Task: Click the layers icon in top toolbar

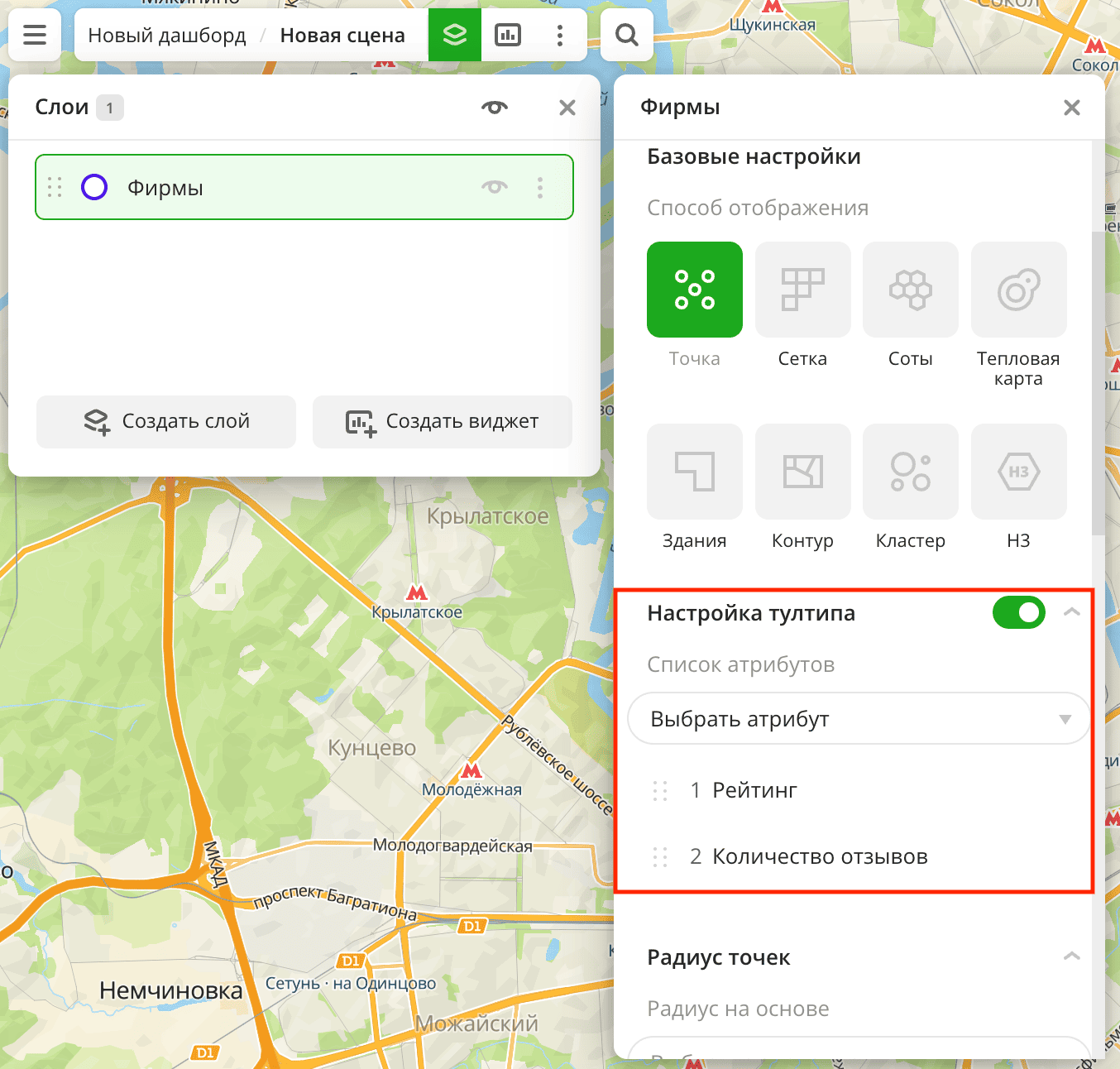Action: [454, 35]
